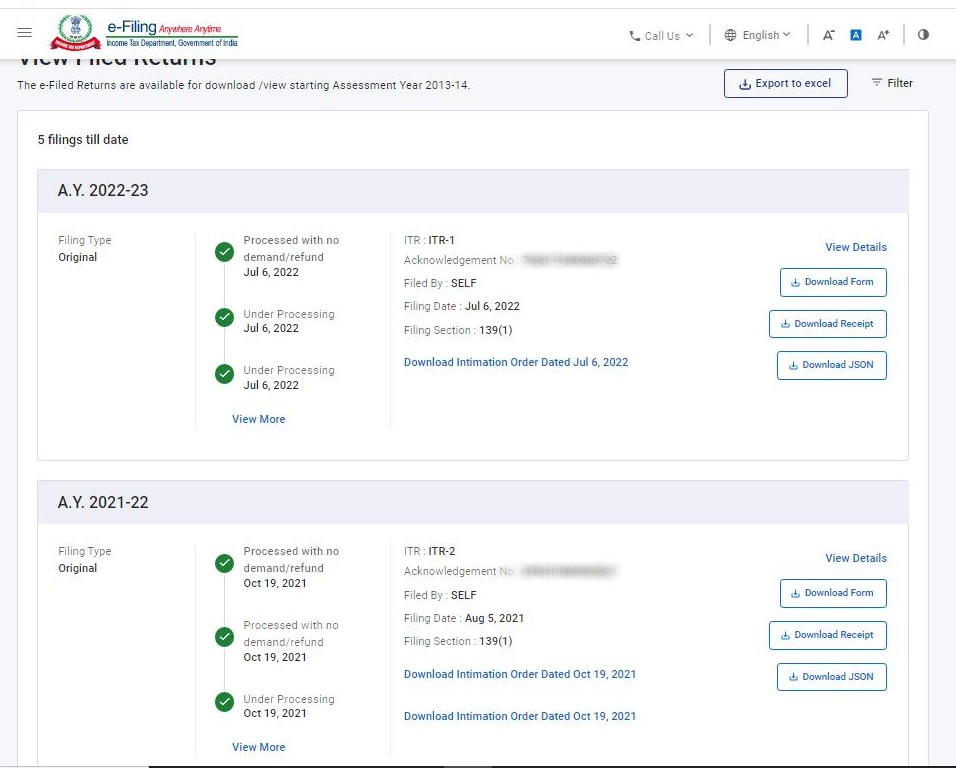Open View Details for A.Y. 2021-22
Viewport: 956px width, 768px height.
pos(855,558)
